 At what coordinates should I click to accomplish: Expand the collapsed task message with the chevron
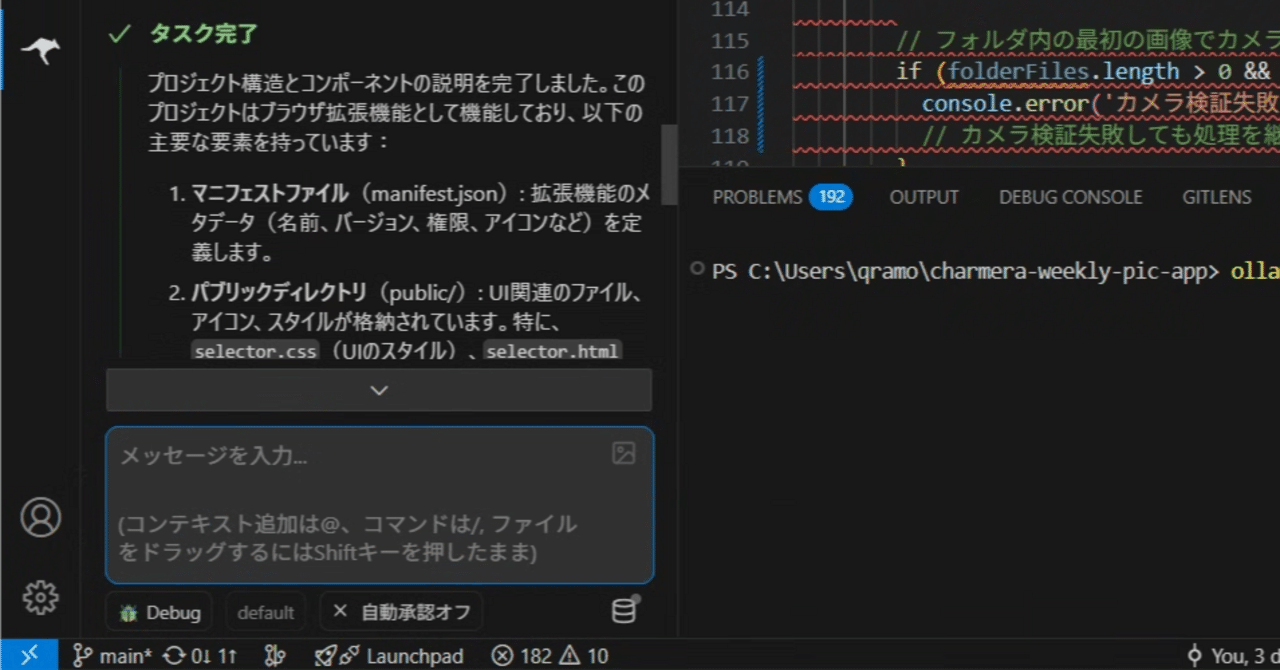pos(379,390)
